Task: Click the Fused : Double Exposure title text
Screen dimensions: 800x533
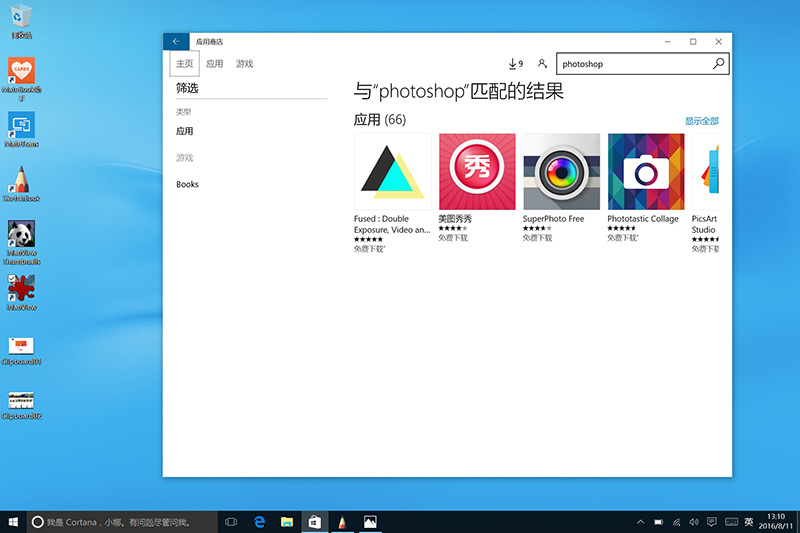Action: click(392, 224)
